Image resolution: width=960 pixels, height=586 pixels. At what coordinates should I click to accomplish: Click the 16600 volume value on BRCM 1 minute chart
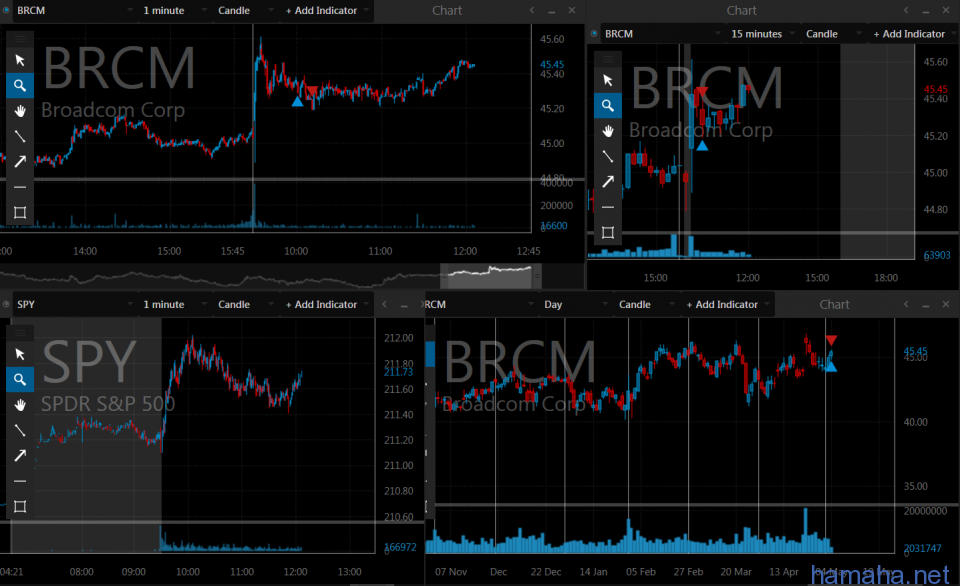pyautogui.click(x=554, y=225)
